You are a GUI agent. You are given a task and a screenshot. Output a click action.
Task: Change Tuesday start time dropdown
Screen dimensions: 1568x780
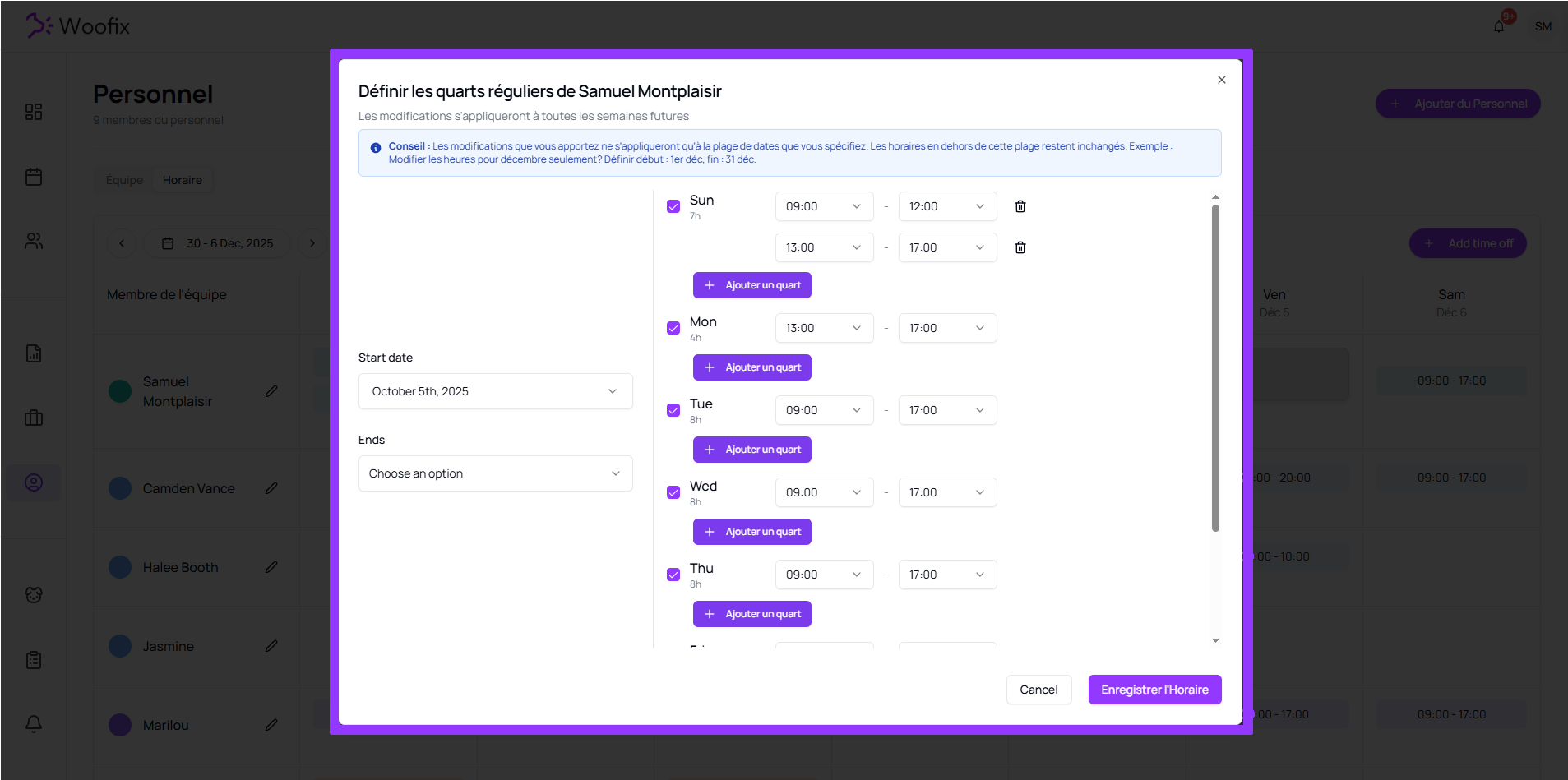click(824, 410)
